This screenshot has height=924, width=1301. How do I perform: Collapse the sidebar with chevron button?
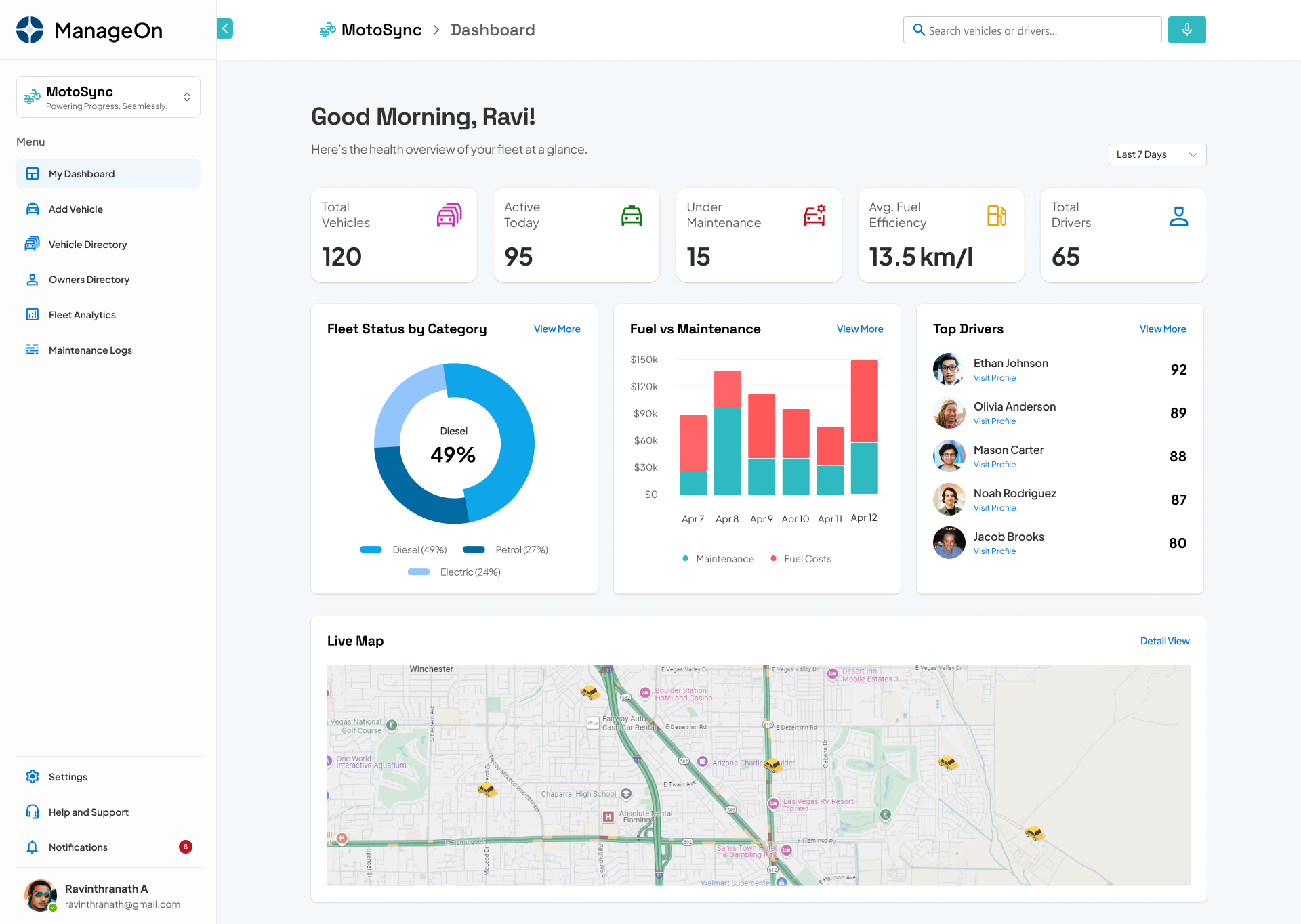point(224,28)
